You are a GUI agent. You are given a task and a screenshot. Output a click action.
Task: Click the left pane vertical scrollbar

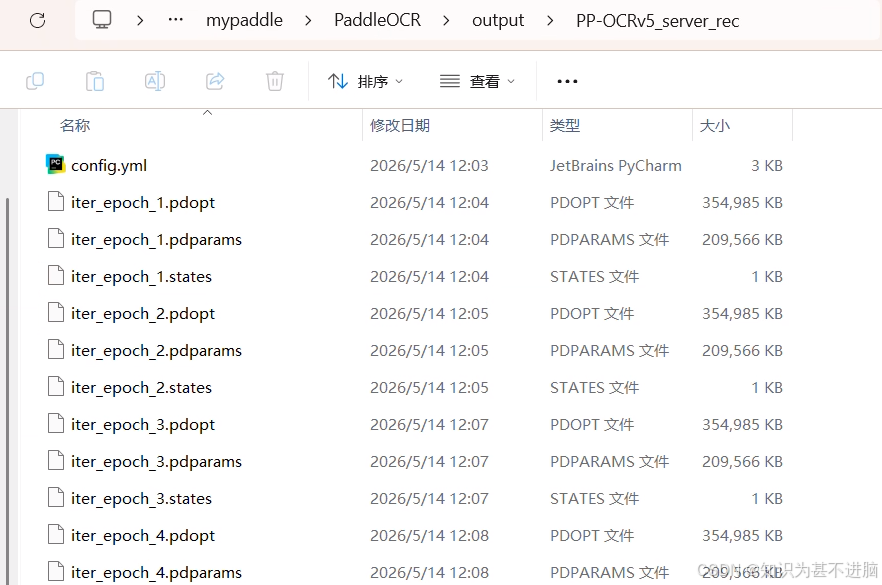7,391
